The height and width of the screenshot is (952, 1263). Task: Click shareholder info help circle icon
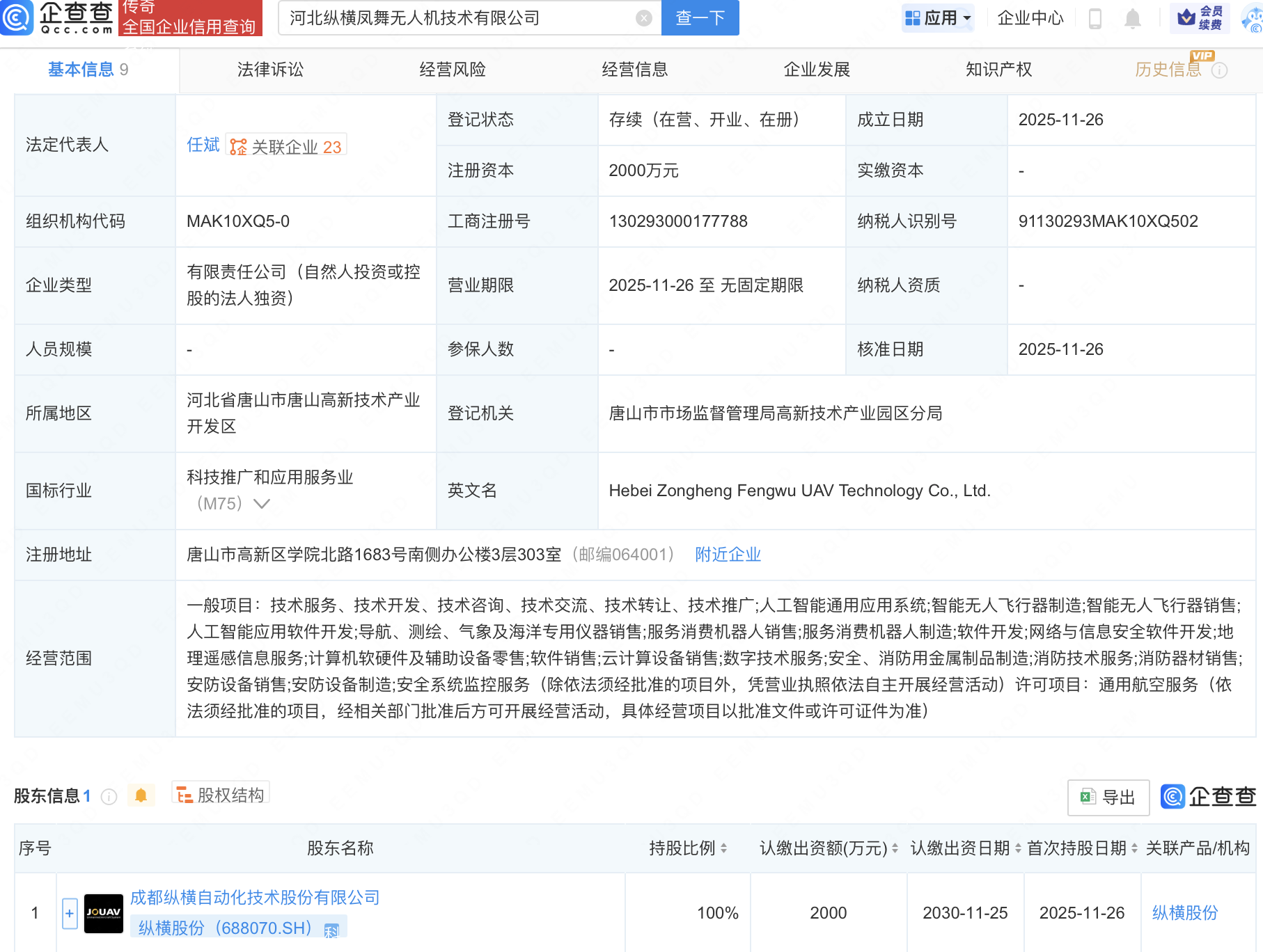(109, 797)
